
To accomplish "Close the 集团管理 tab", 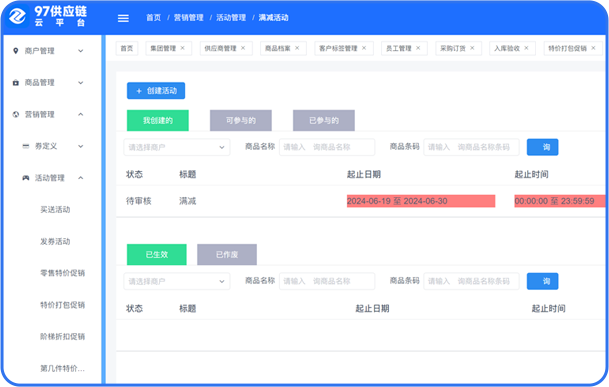I will click(183, 48).
